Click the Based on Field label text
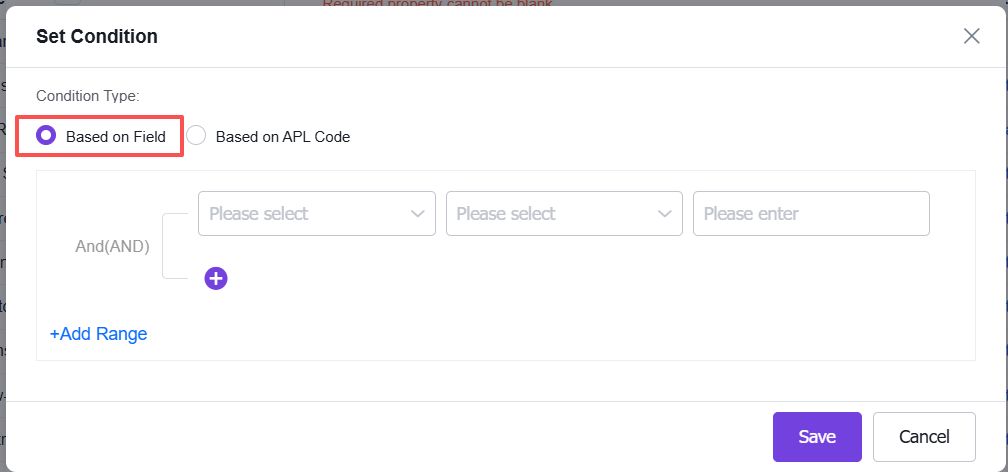 (116, 136)
